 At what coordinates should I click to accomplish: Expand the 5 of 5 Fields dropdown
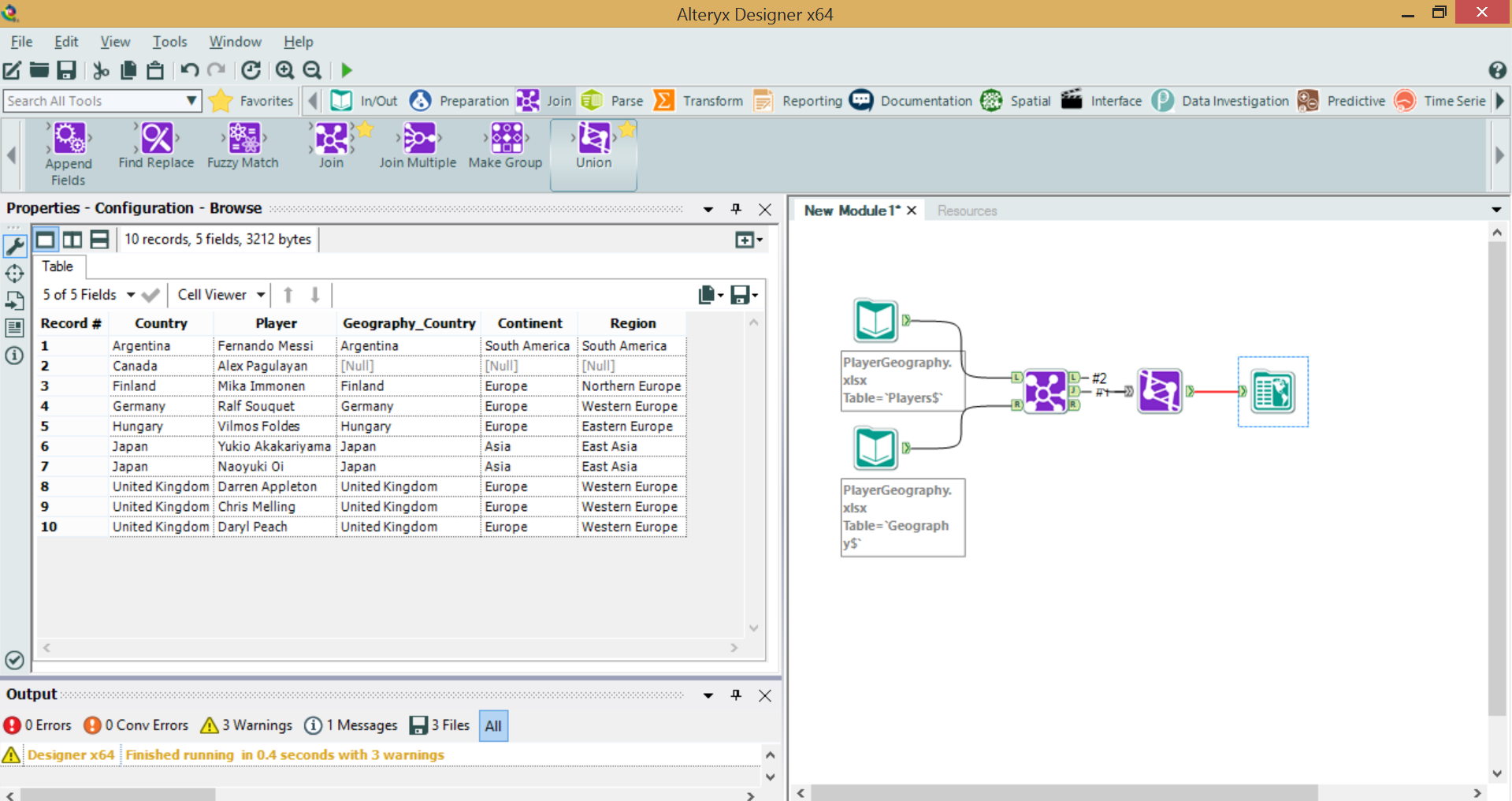pos(131,295)
